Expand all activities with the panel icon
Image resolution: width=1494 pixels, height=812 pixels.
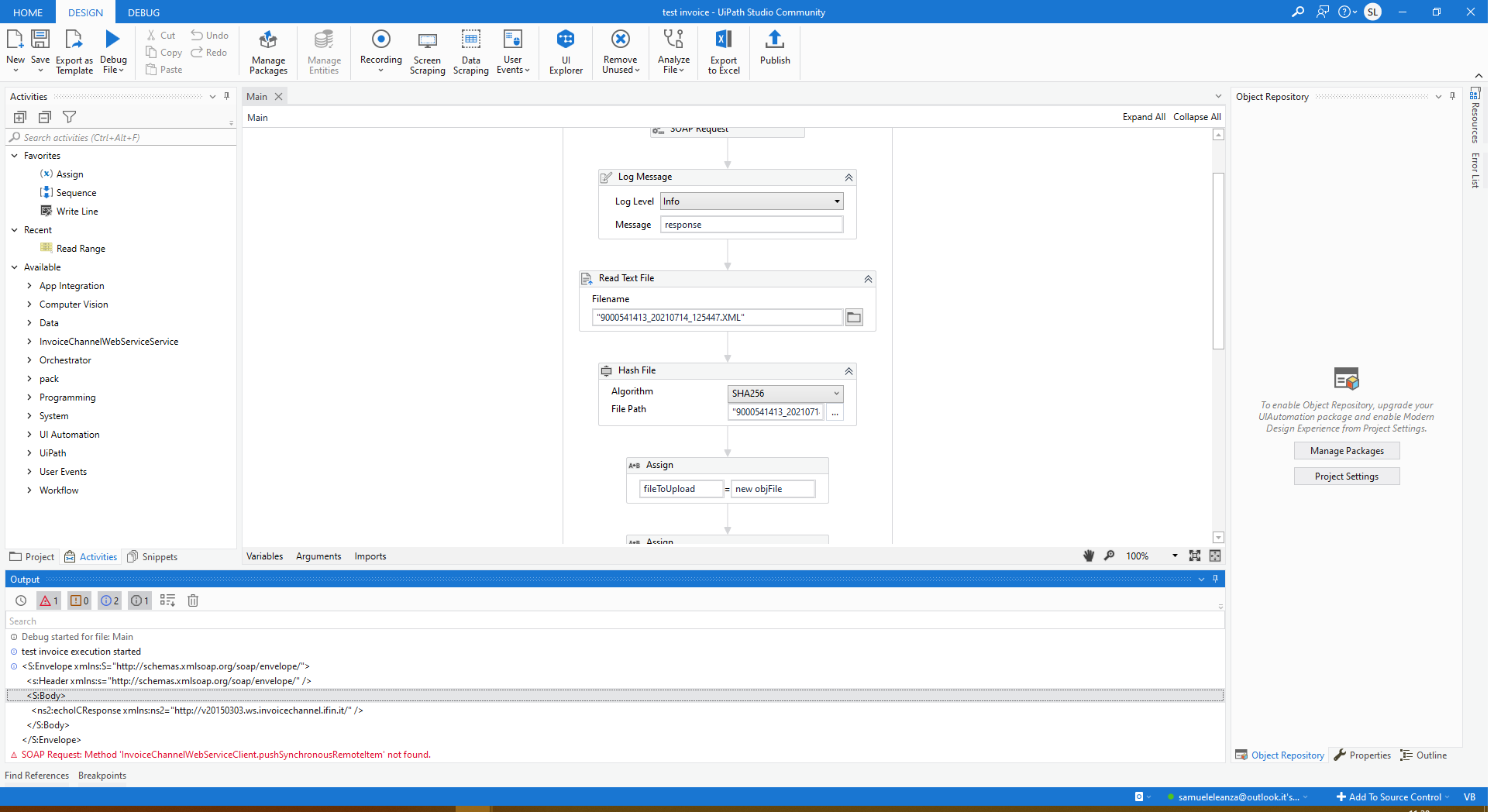pos(20,117)
